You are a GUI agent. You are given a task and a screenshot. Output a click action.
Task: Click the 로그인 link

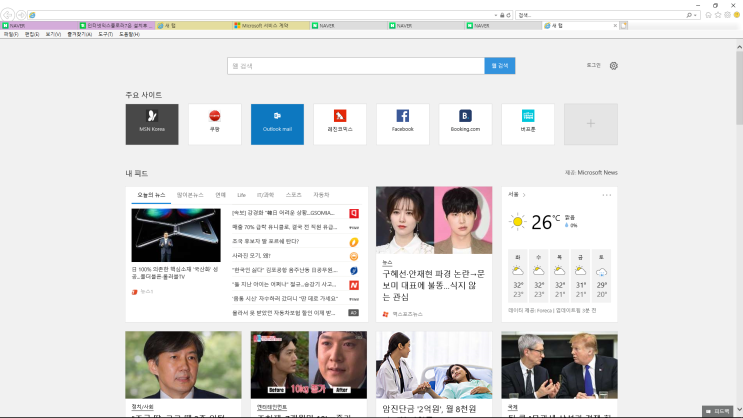[x=593, y=66]
